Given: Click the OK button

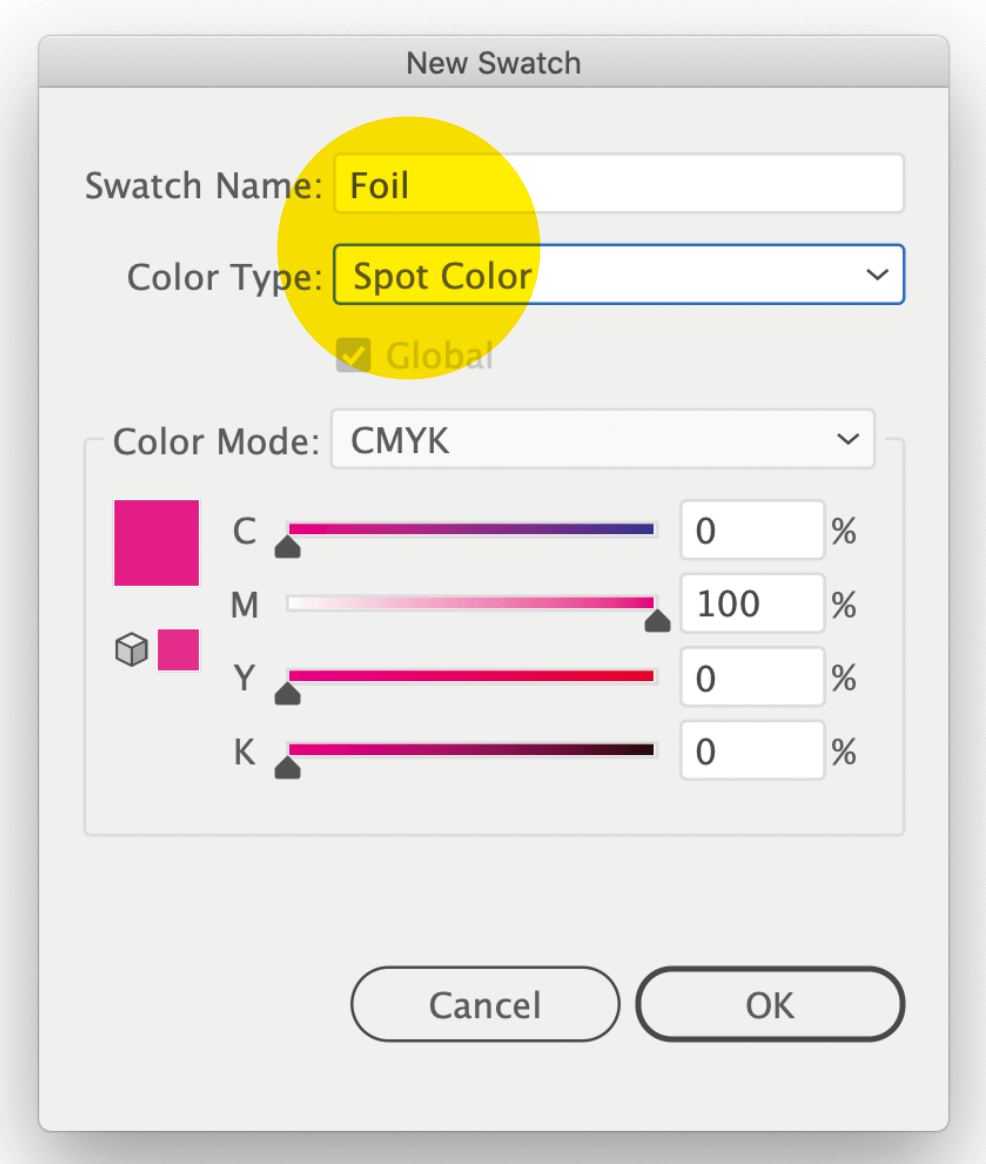Looking at the screenshot, I should tap(769, 1005).
